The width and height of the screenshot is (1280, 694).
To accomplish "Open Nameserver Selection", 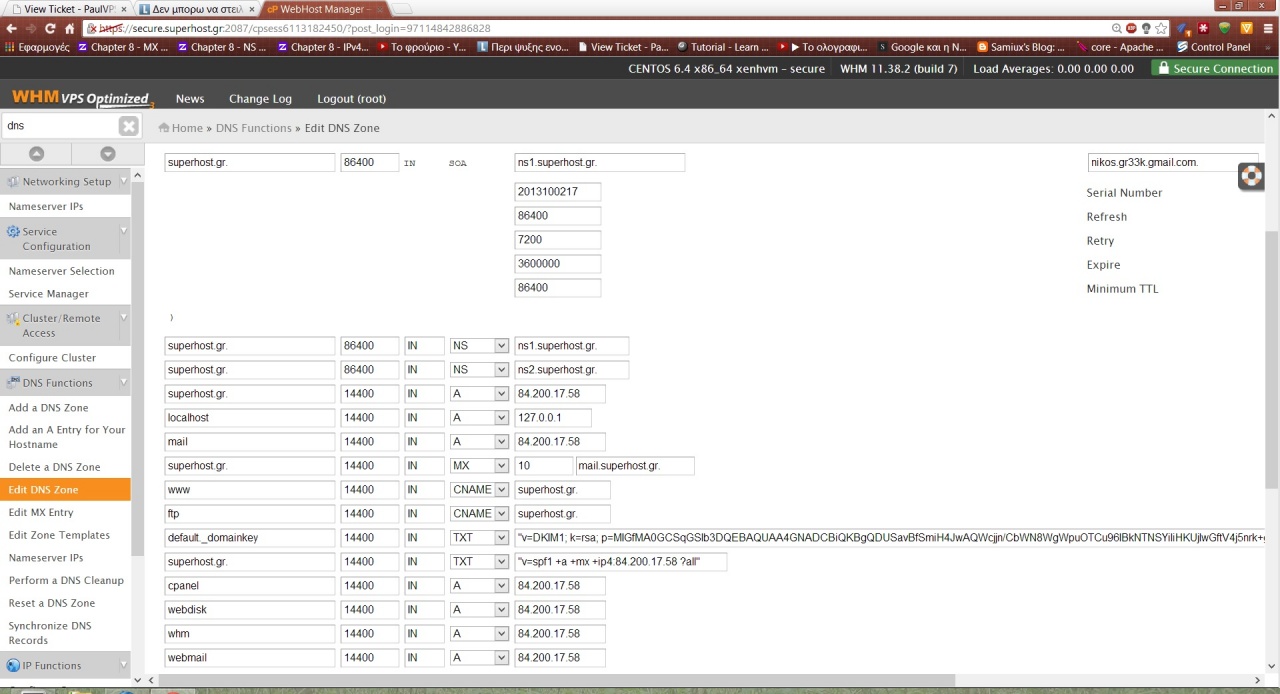I will point(61,270).
